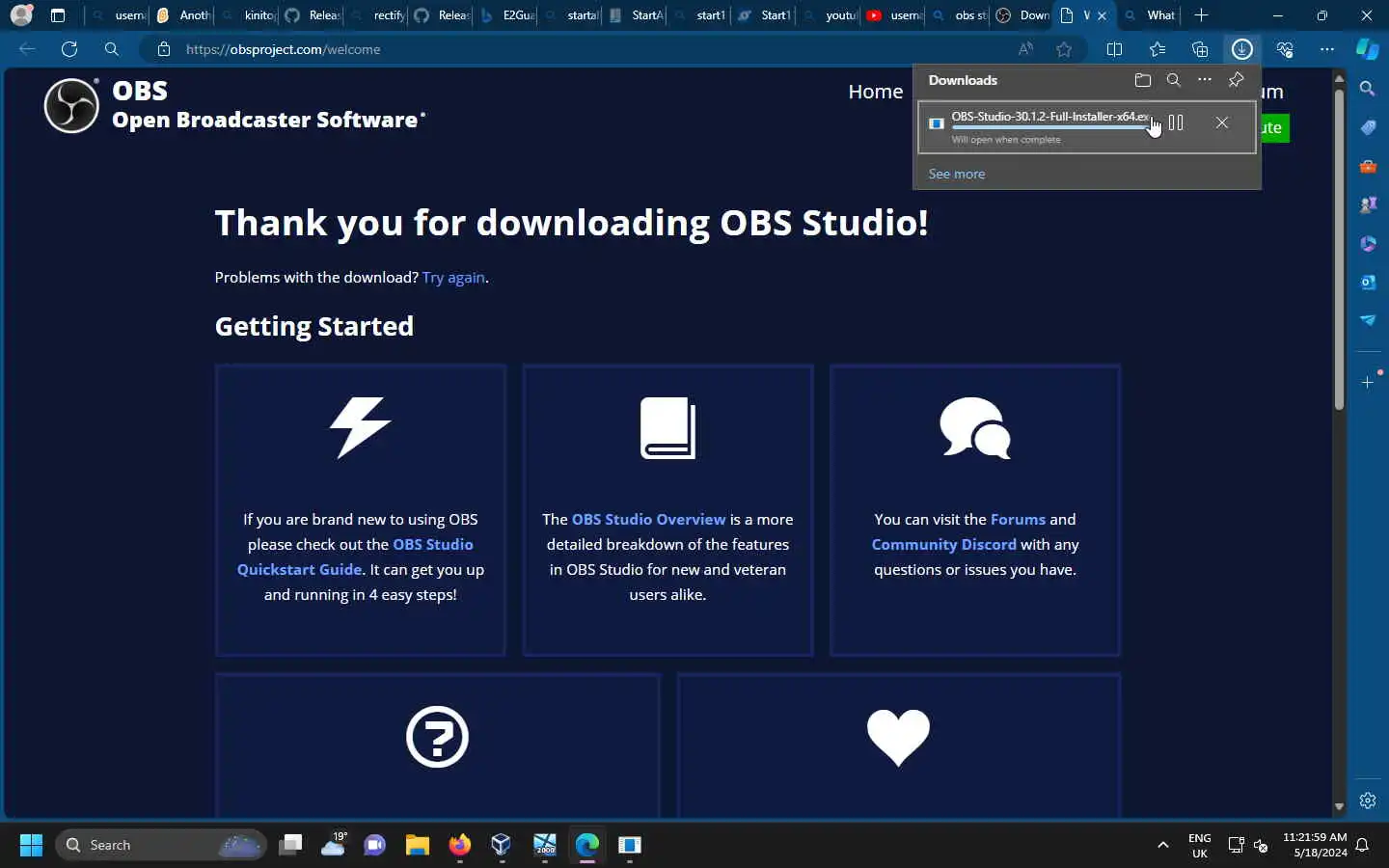Image resolution: width=1389 pixels, height=868 pixels.
Task: Open the Copilot sidebar icon
Action: click(1368, 49)
